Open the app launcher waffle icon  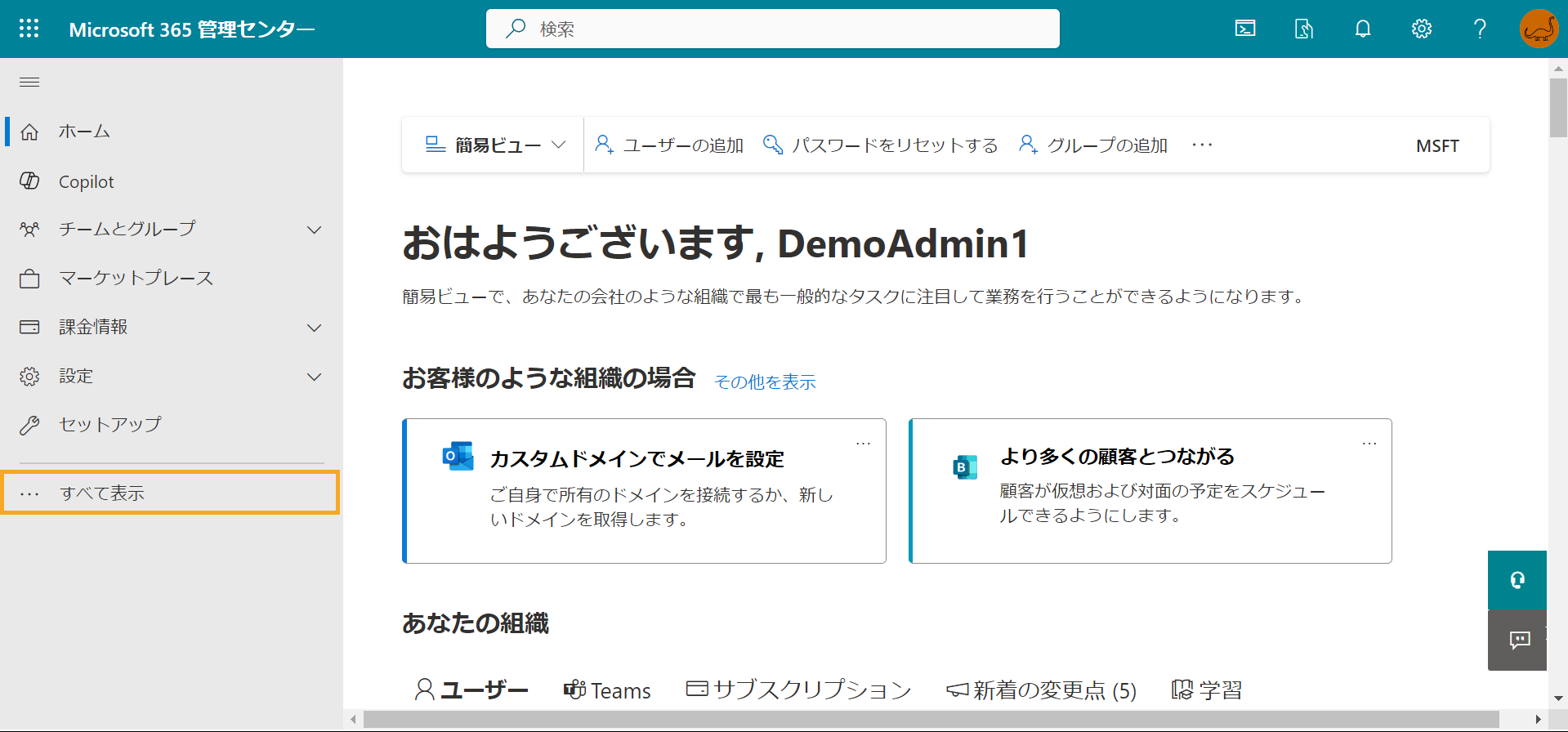pos(29,29)
